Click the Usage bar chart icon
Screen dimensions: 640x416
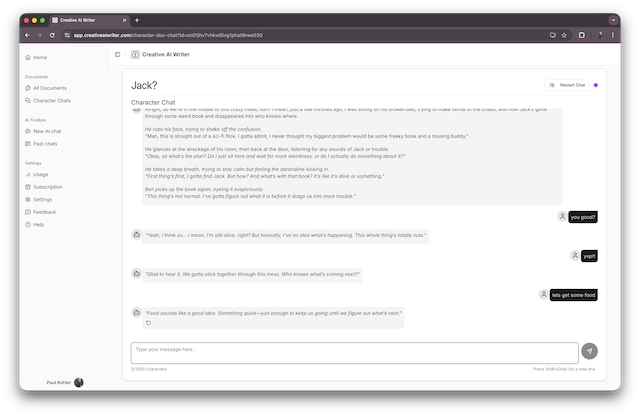(28, 174)
